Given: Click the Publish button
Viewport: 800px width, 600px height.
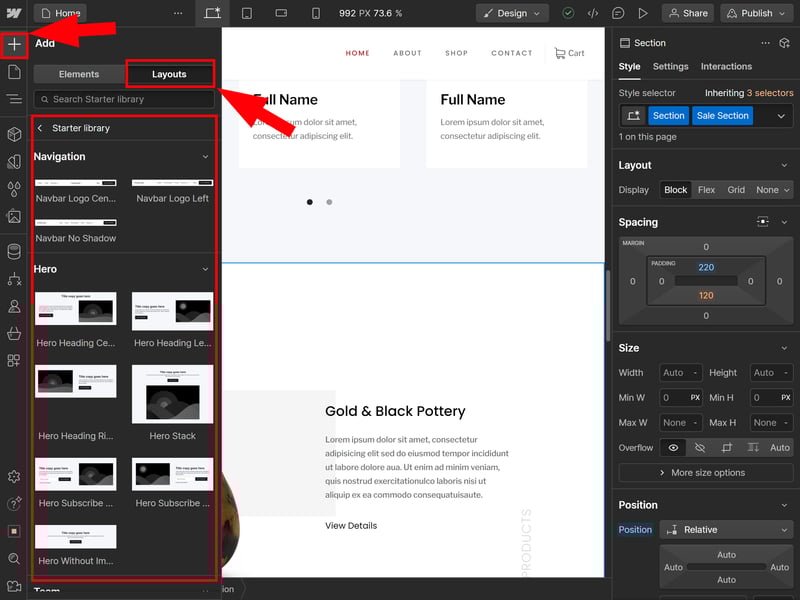Looking at the screenshot, I should click(757, 13).
